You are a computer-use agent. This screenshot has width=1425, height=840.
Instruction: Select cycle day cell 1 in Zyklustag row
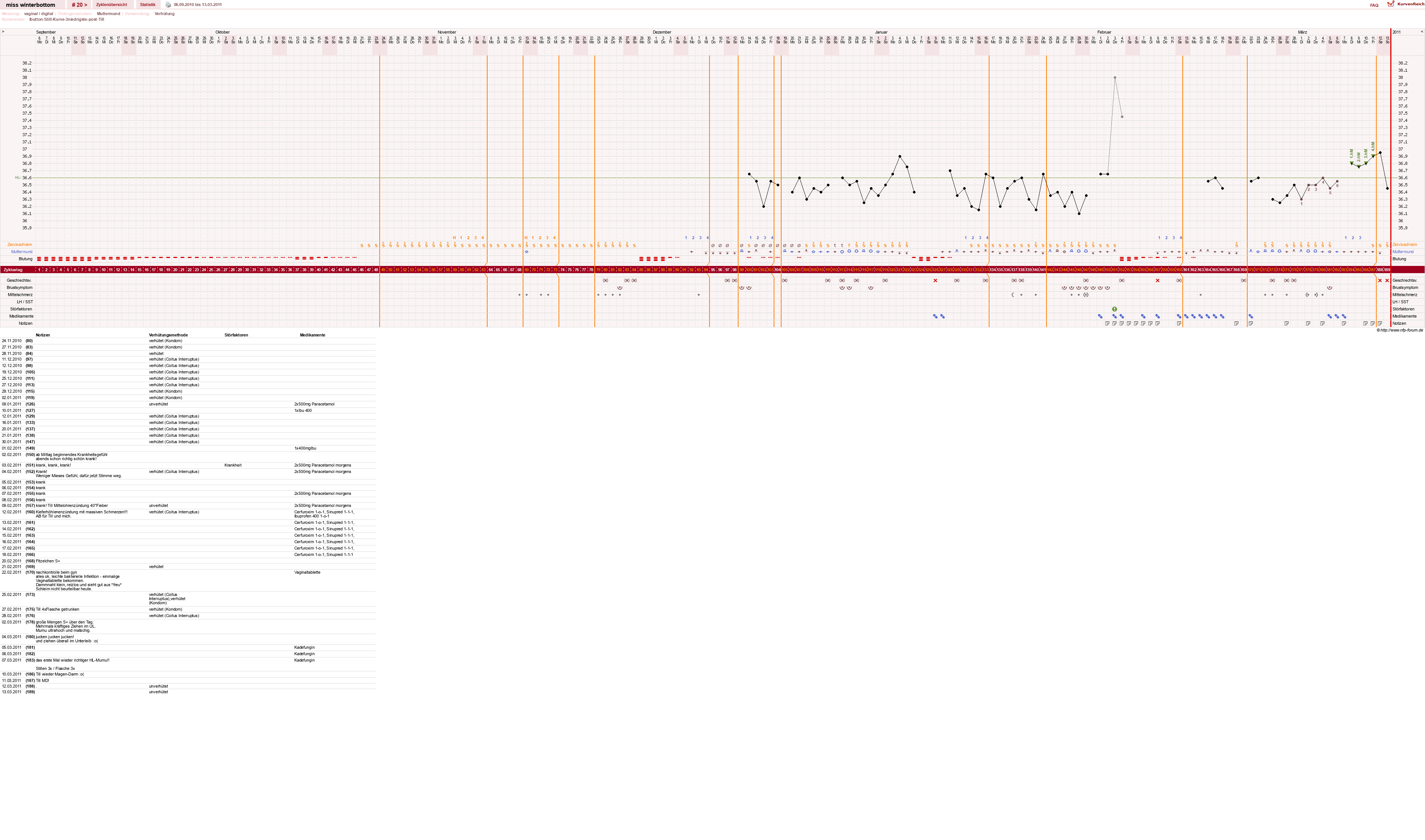coord(39,270)
